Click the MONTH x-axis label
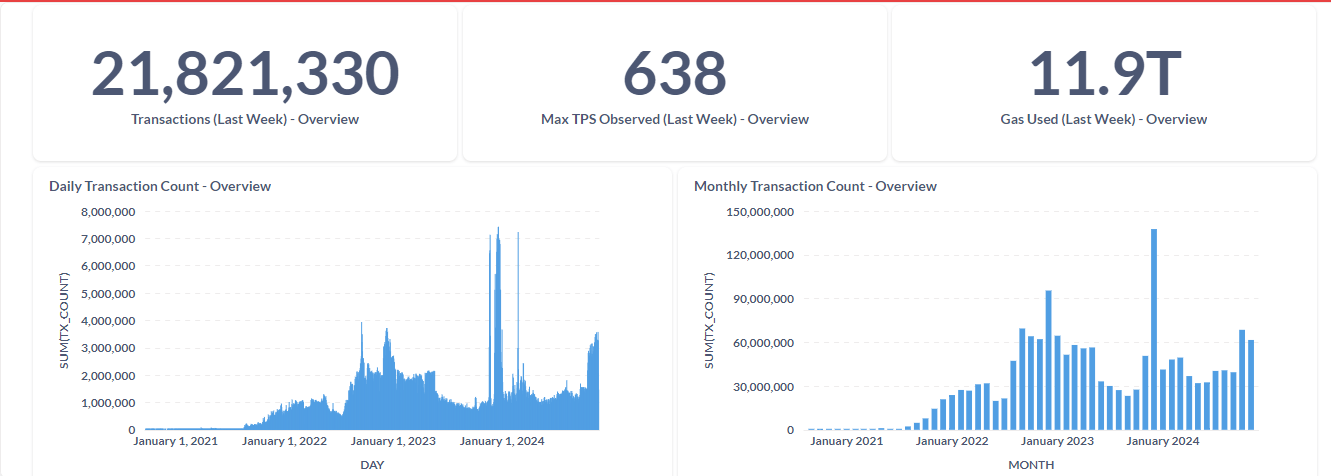1331x476 pixels. click(x=1031, y=465)
